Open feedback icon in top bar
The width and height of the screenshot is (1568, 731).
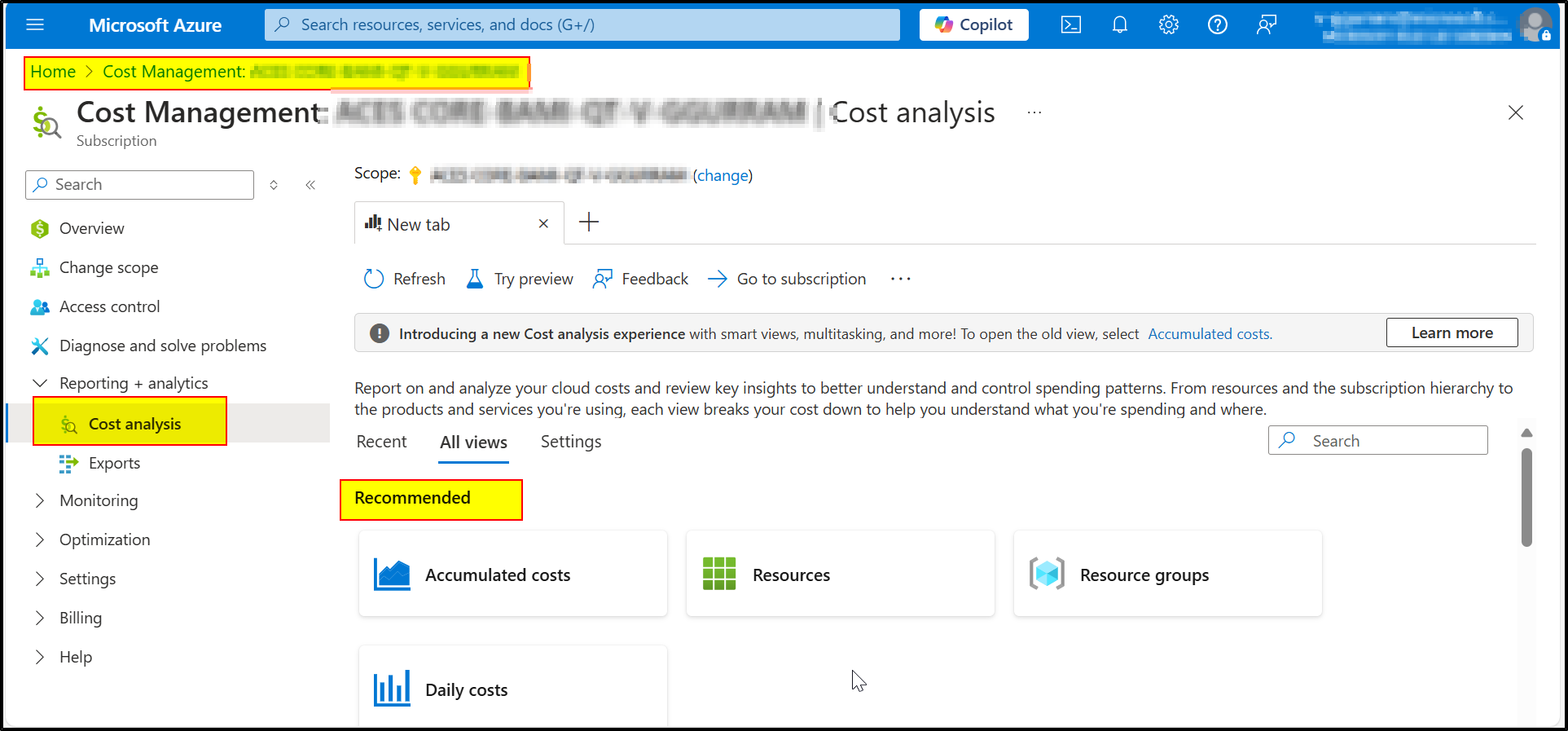1267,25
